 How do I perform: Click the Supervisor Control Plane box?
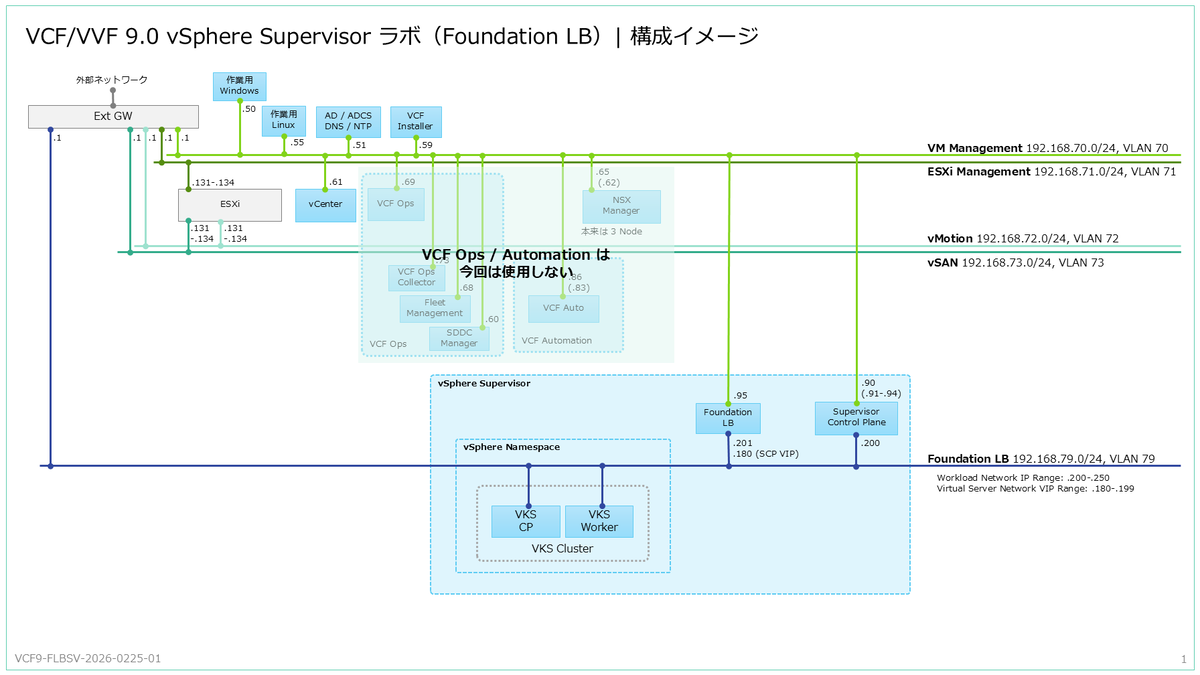click(856, 418)
